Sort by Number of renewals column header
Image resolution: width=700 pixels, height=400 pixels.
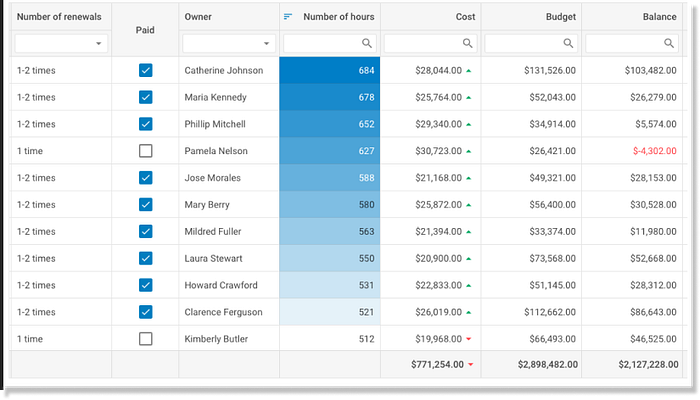61,17
